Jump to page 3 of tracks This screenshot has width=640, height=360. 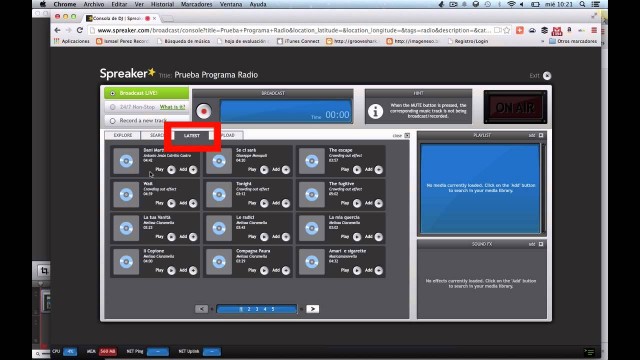tap(257, 309)
